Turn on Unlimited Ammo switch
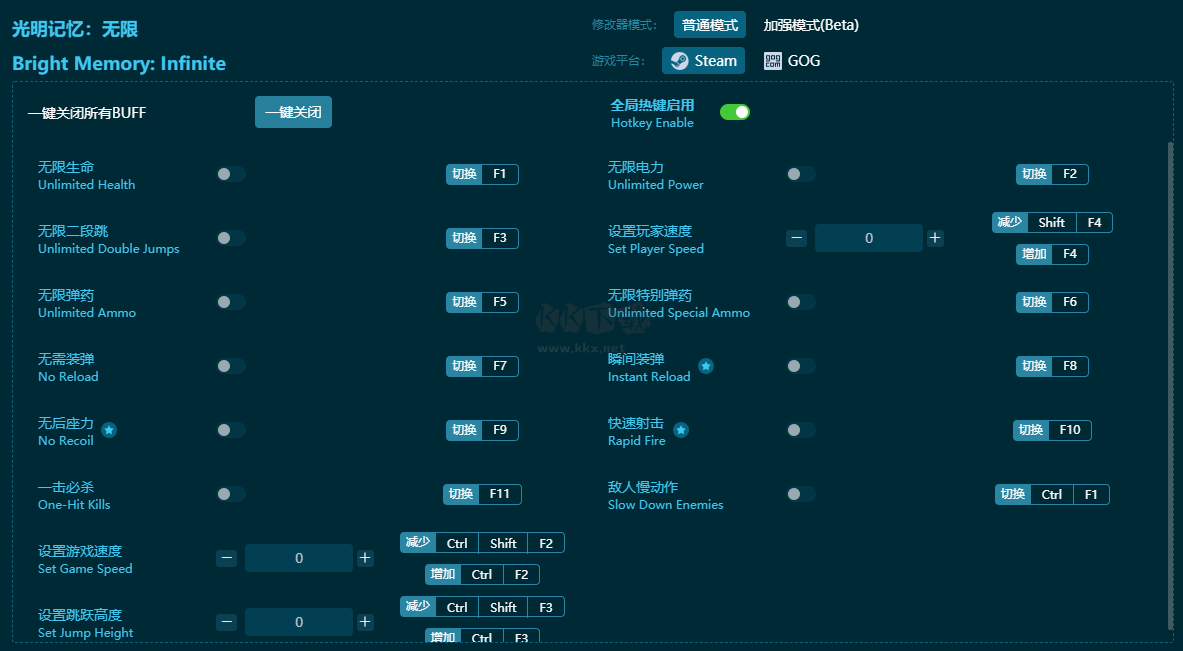Image resolution: width=1183 pixels, height=651 pixels. pos(231,302)
